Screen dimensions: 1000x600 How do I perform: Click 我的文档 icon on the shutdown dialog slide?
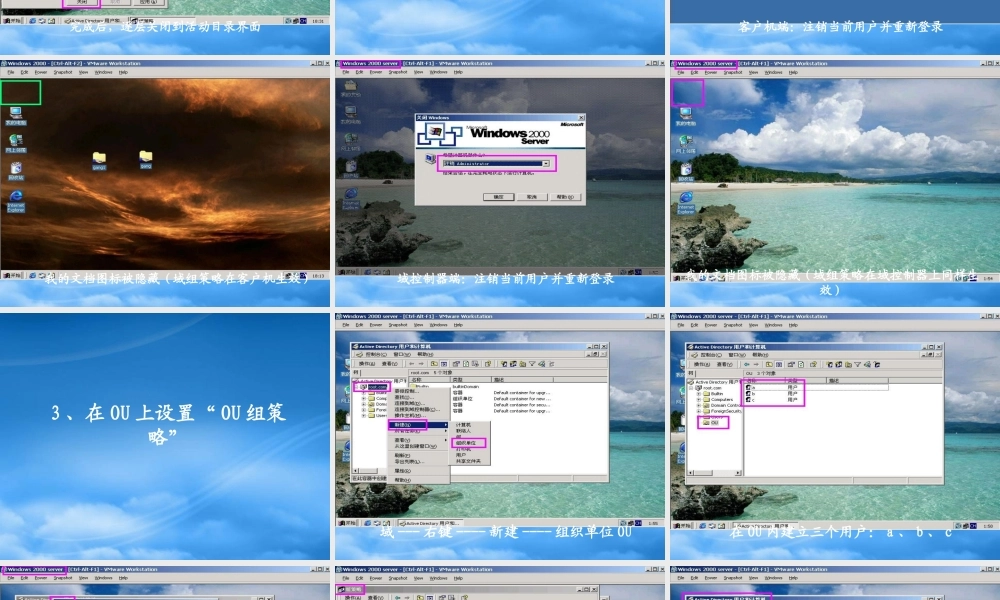point(350,88)
